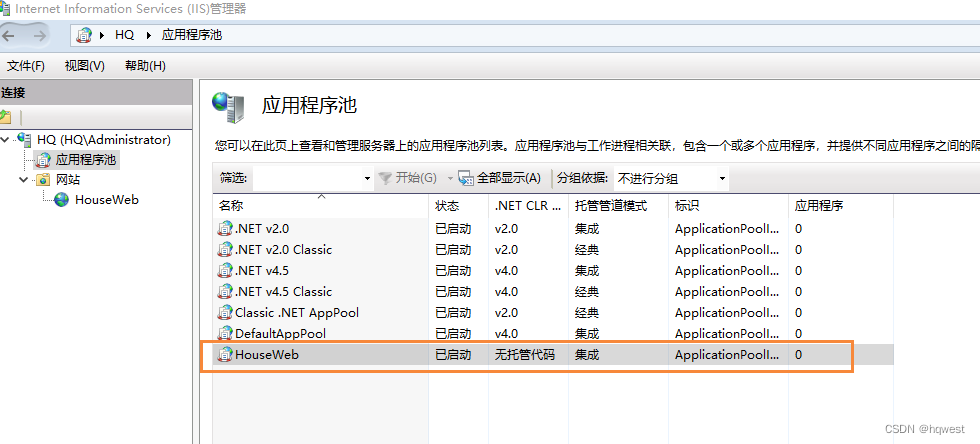Image resolution: width=980 pixels, height=444 pixels.
Task: Click the IIS title bar app icon
Action: 5,8
